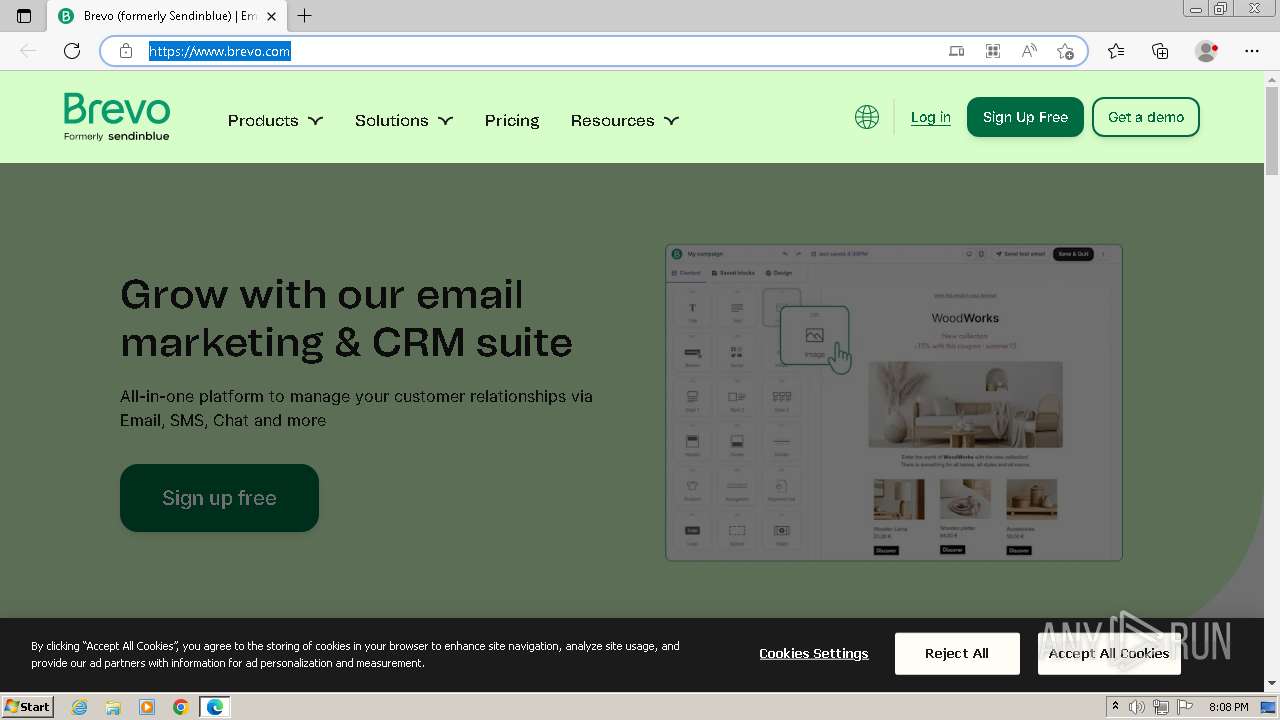
Task: Click the large Sign up free button
Action: click(219, 498)
